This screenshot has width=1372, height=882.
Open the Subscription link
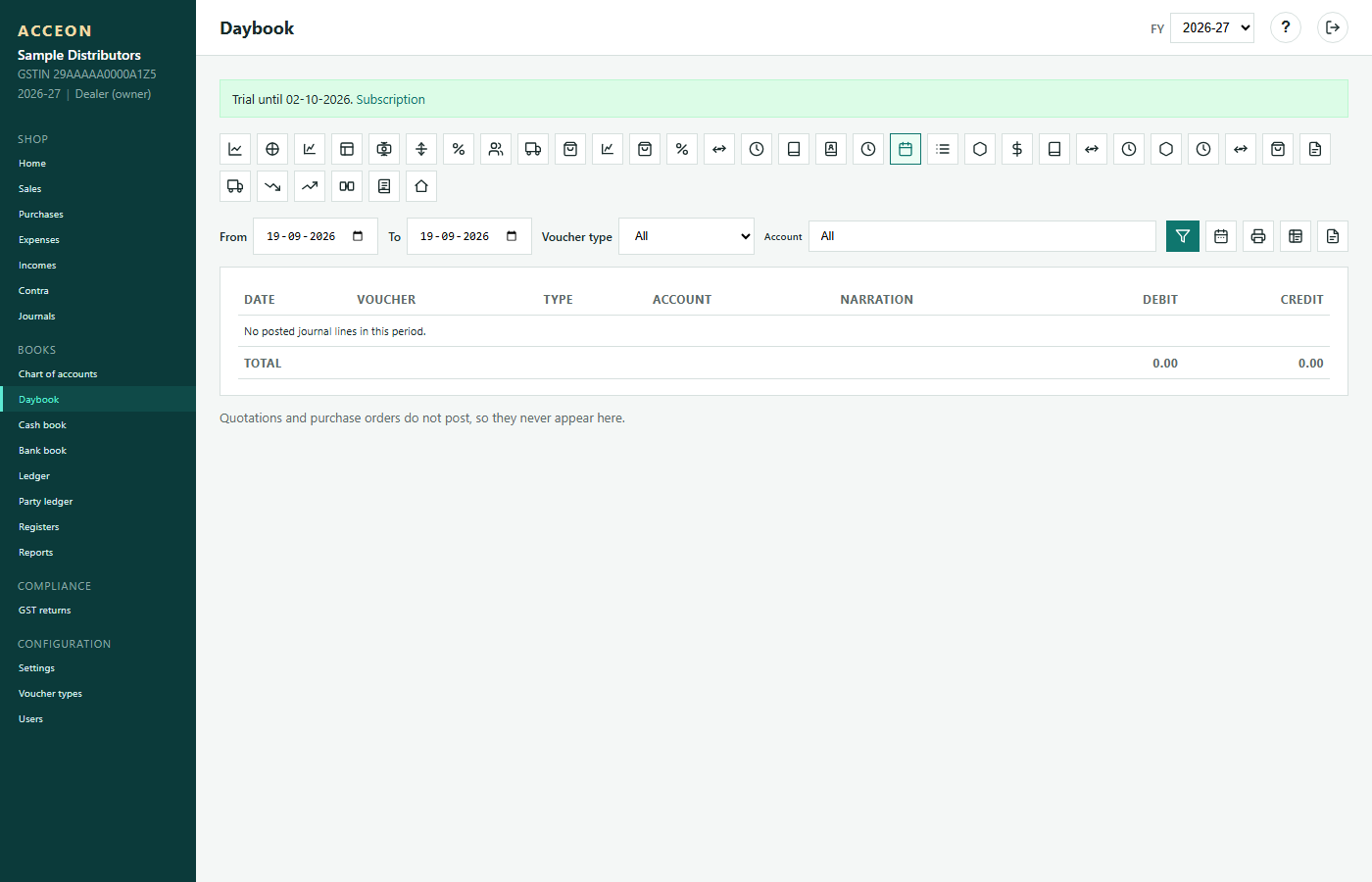point(390,100)
